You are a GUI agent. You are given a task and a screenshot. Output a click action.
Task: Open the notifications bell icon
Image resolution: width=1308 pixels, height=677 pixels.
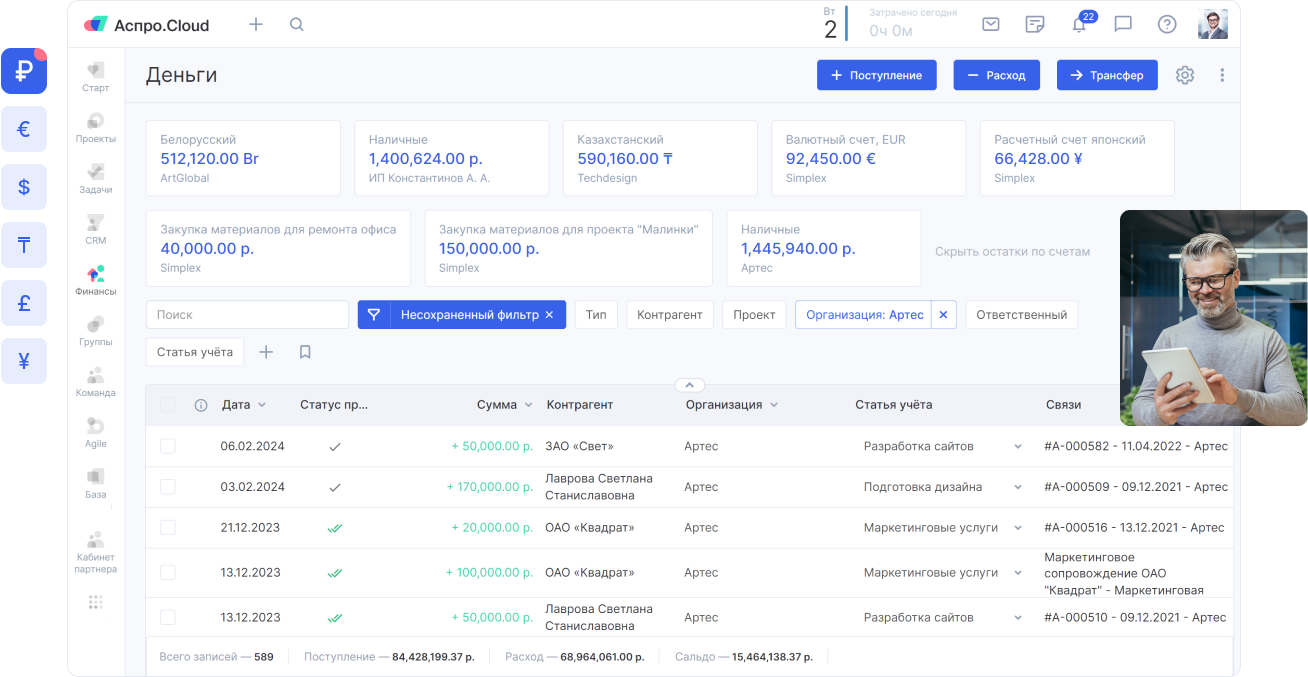click(x=1079, y=25)
